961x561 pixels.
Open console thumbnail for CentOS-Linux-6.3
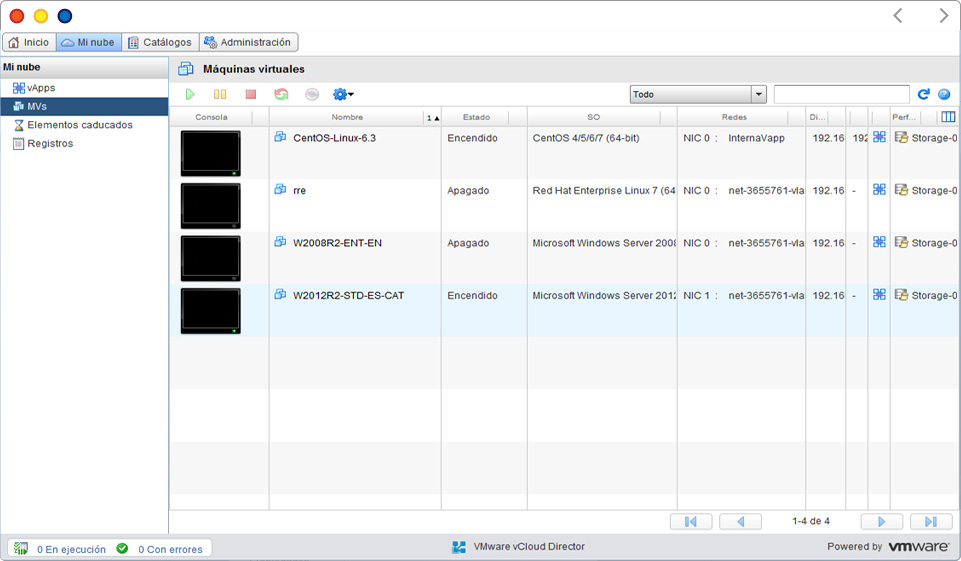click(x=210, y=153)
